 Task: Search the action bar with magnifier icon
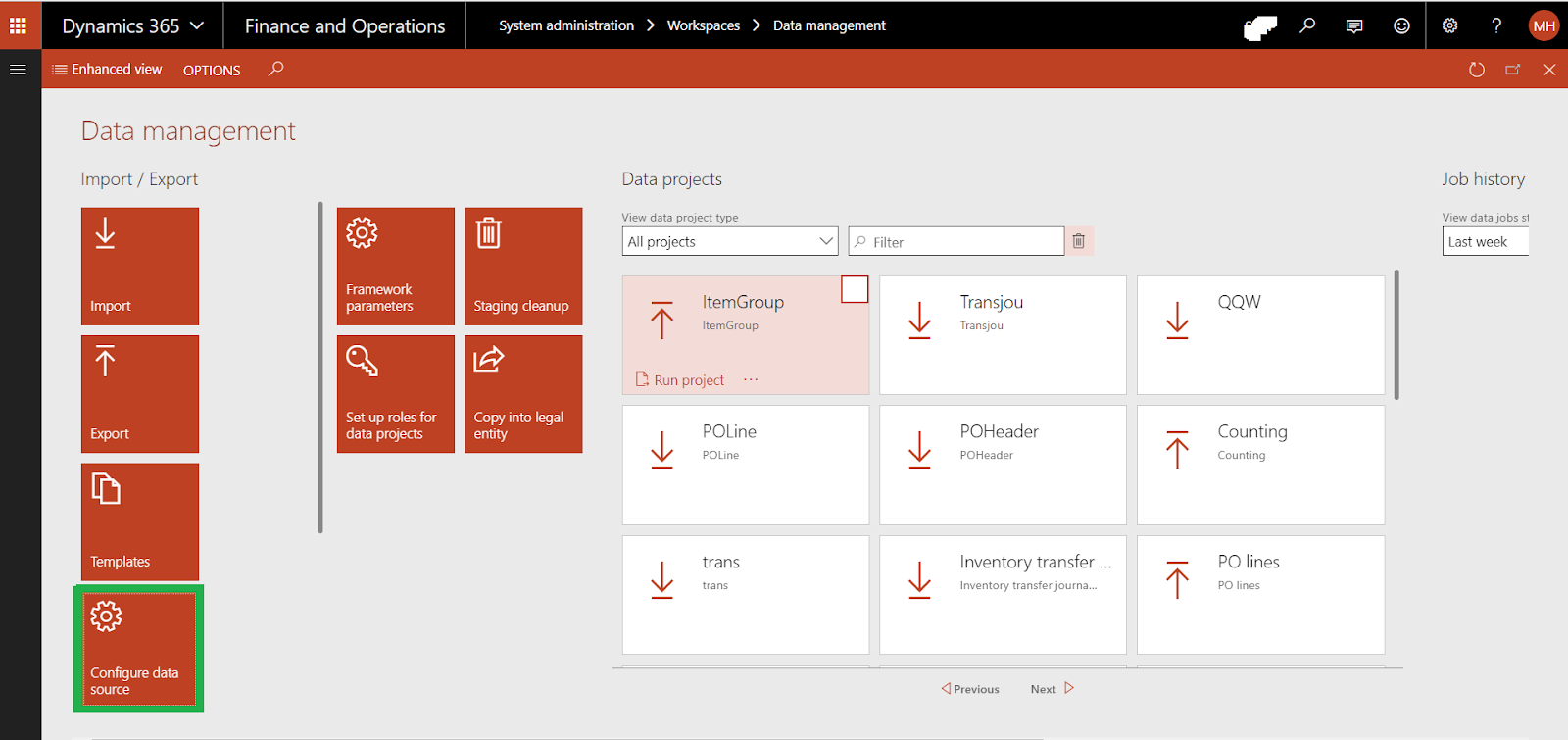(276, 69)
